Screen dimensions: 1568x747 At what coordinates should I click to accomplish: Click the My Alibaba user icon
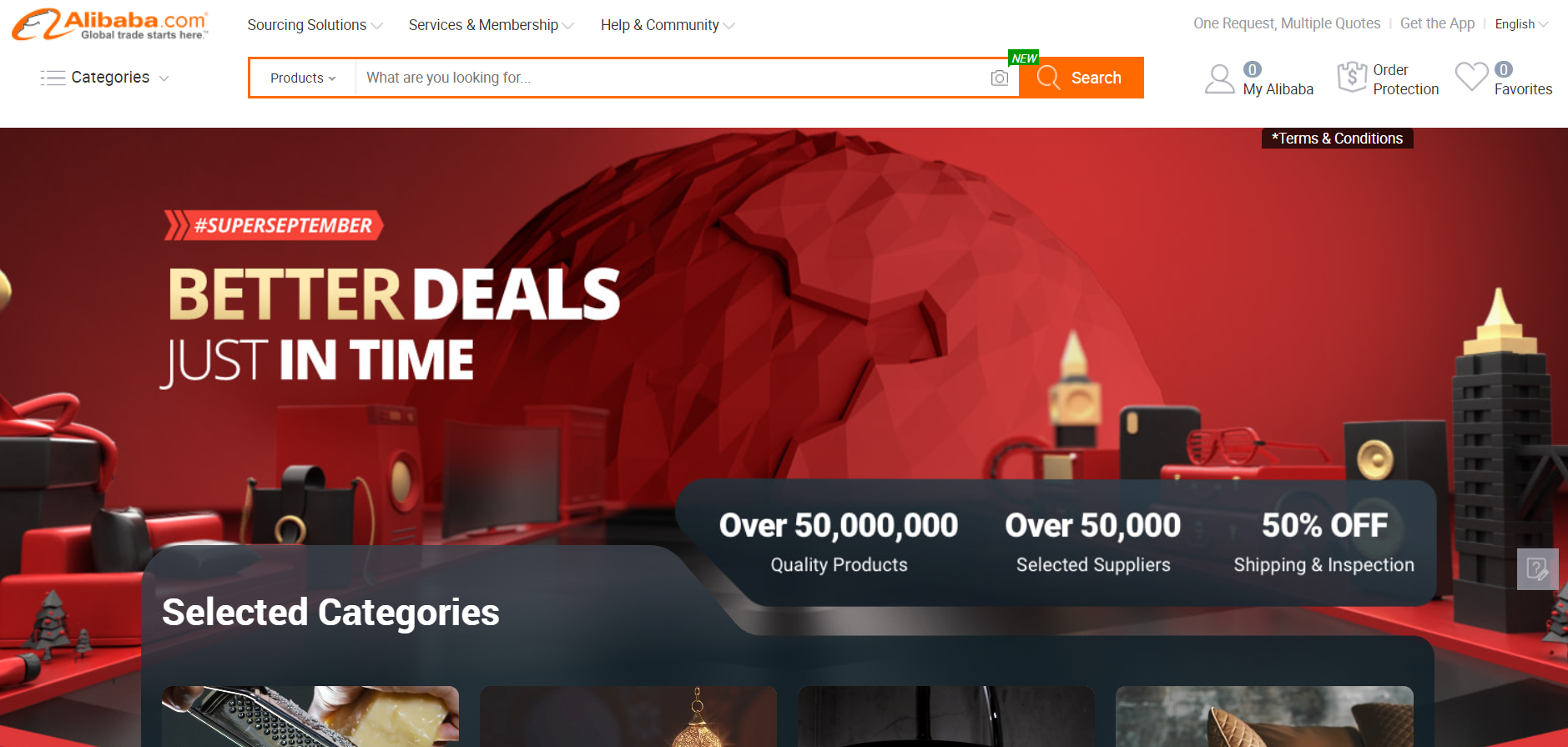point(1219,79)
